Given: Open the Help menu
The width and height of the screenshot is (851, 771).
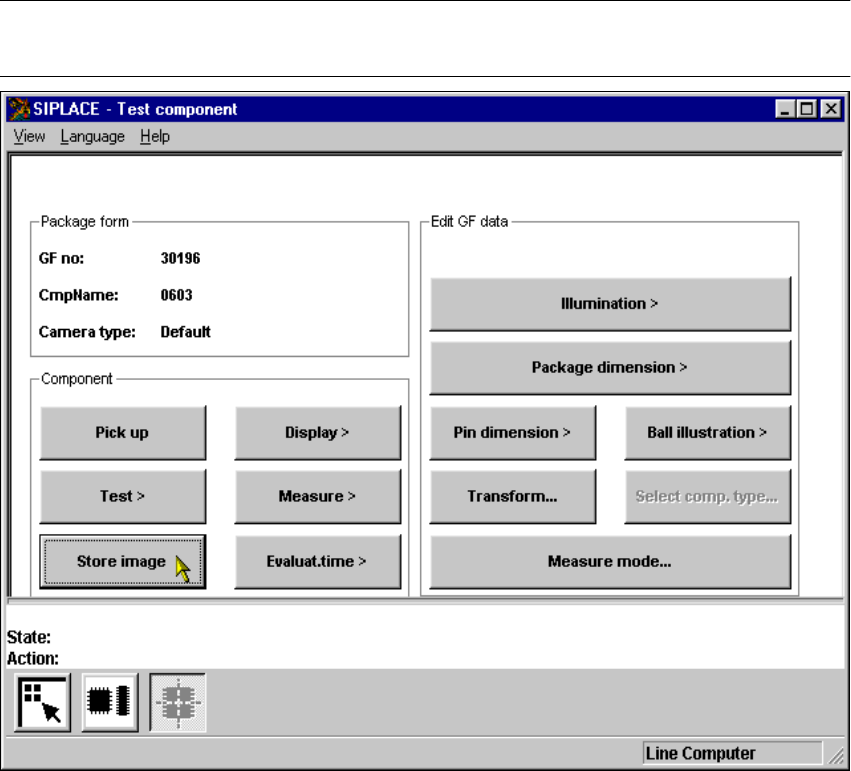Looking at the screenshot, I should [155, 137].
